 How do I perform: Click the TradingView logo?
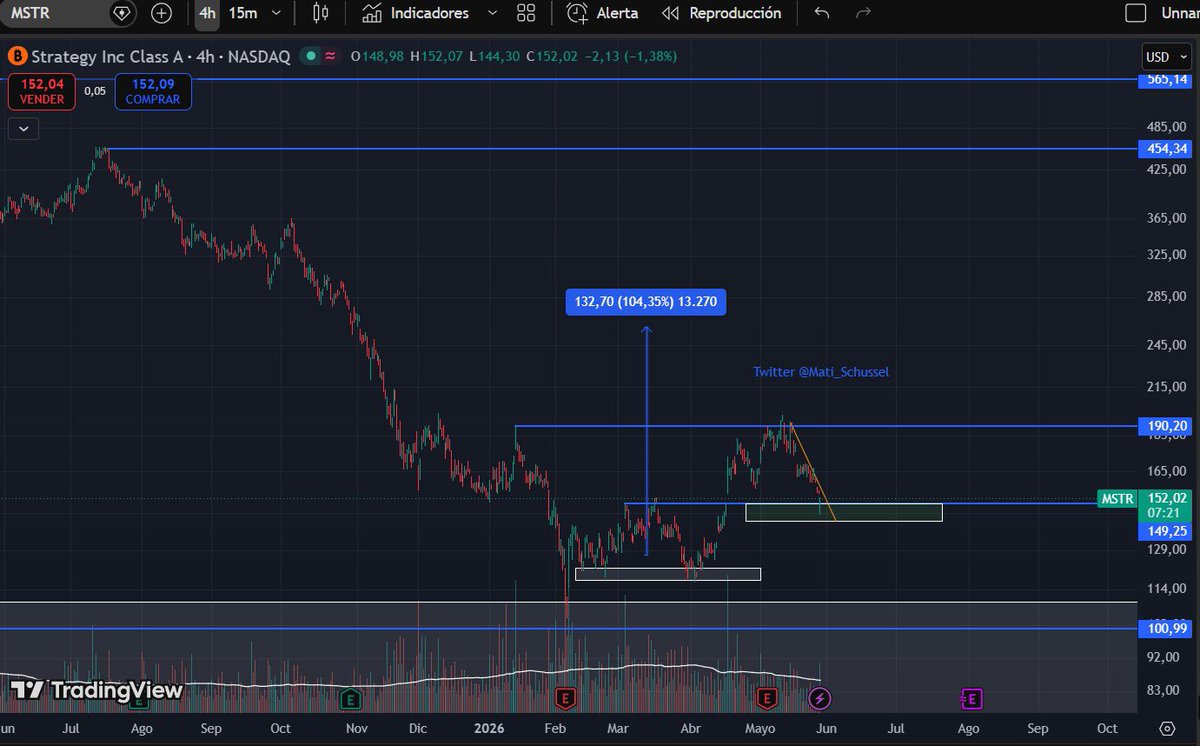coord(97,690)
